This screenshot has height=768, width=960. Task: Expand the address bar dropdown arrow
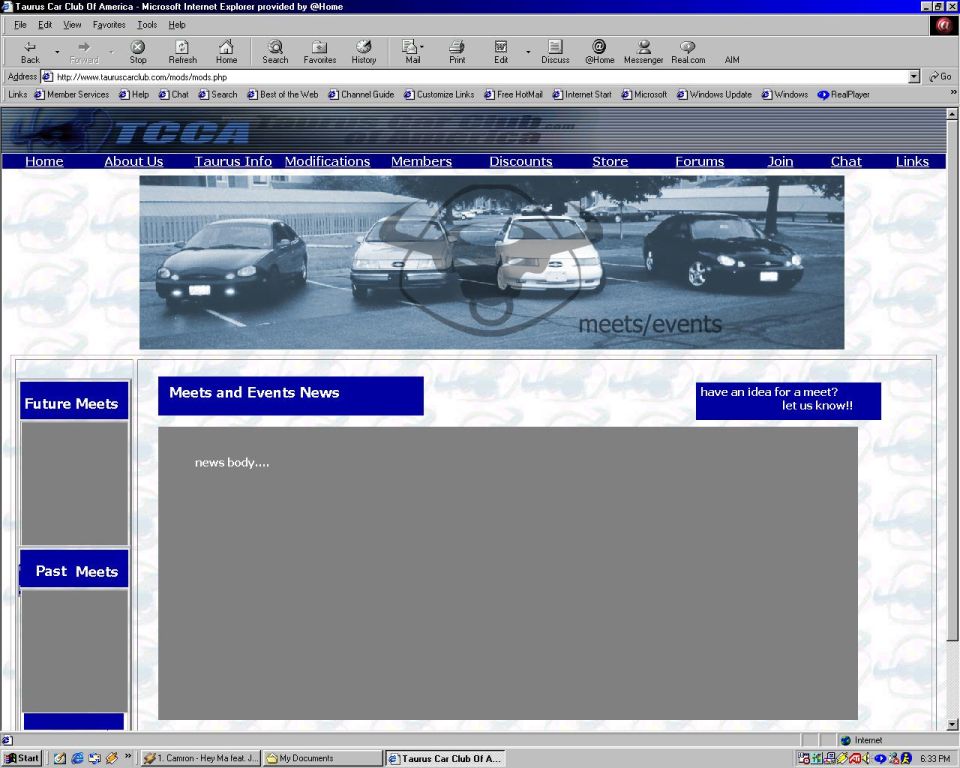914,77
